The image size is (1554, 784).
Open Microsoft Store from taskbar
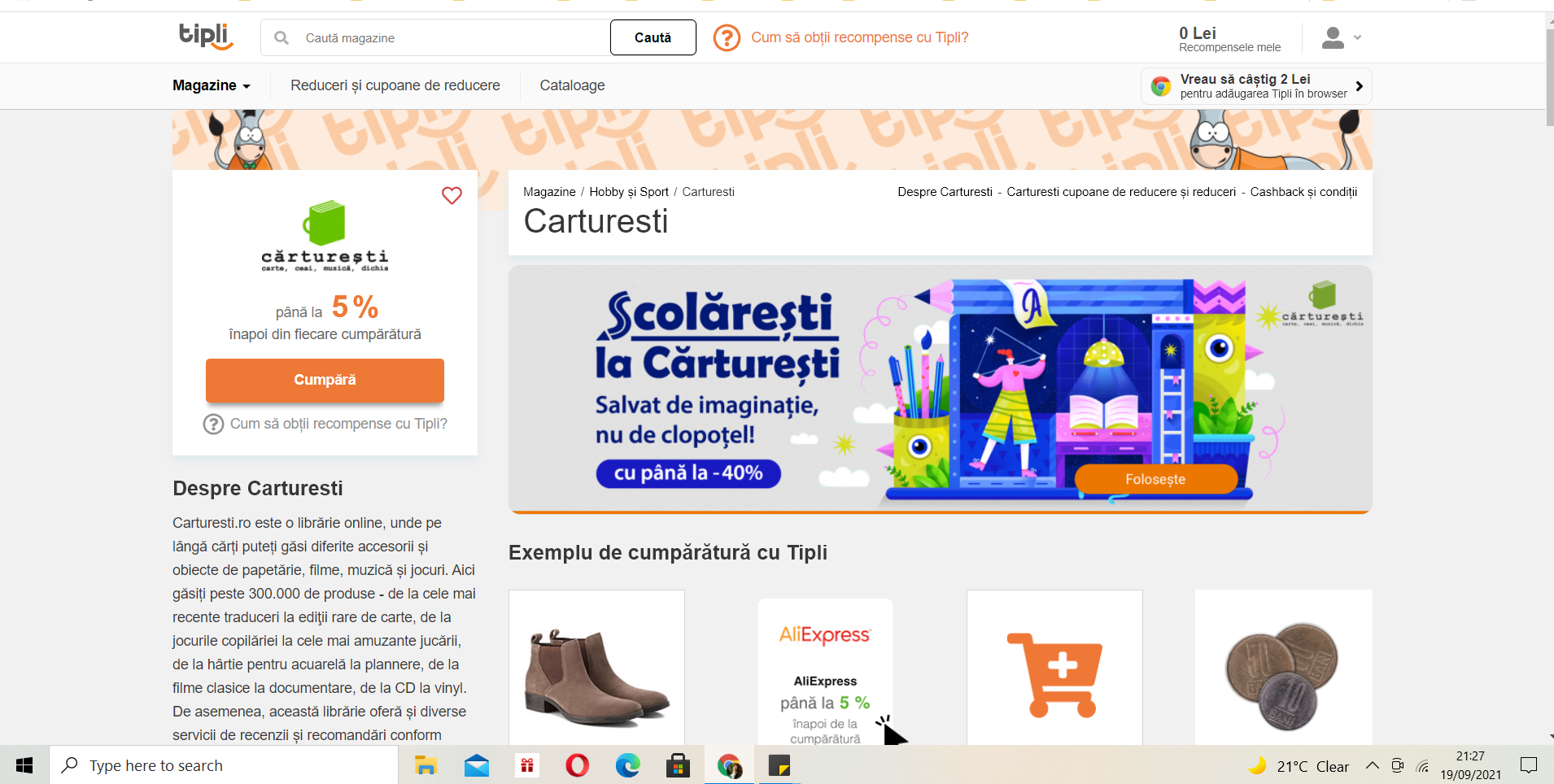coord(679,765)
